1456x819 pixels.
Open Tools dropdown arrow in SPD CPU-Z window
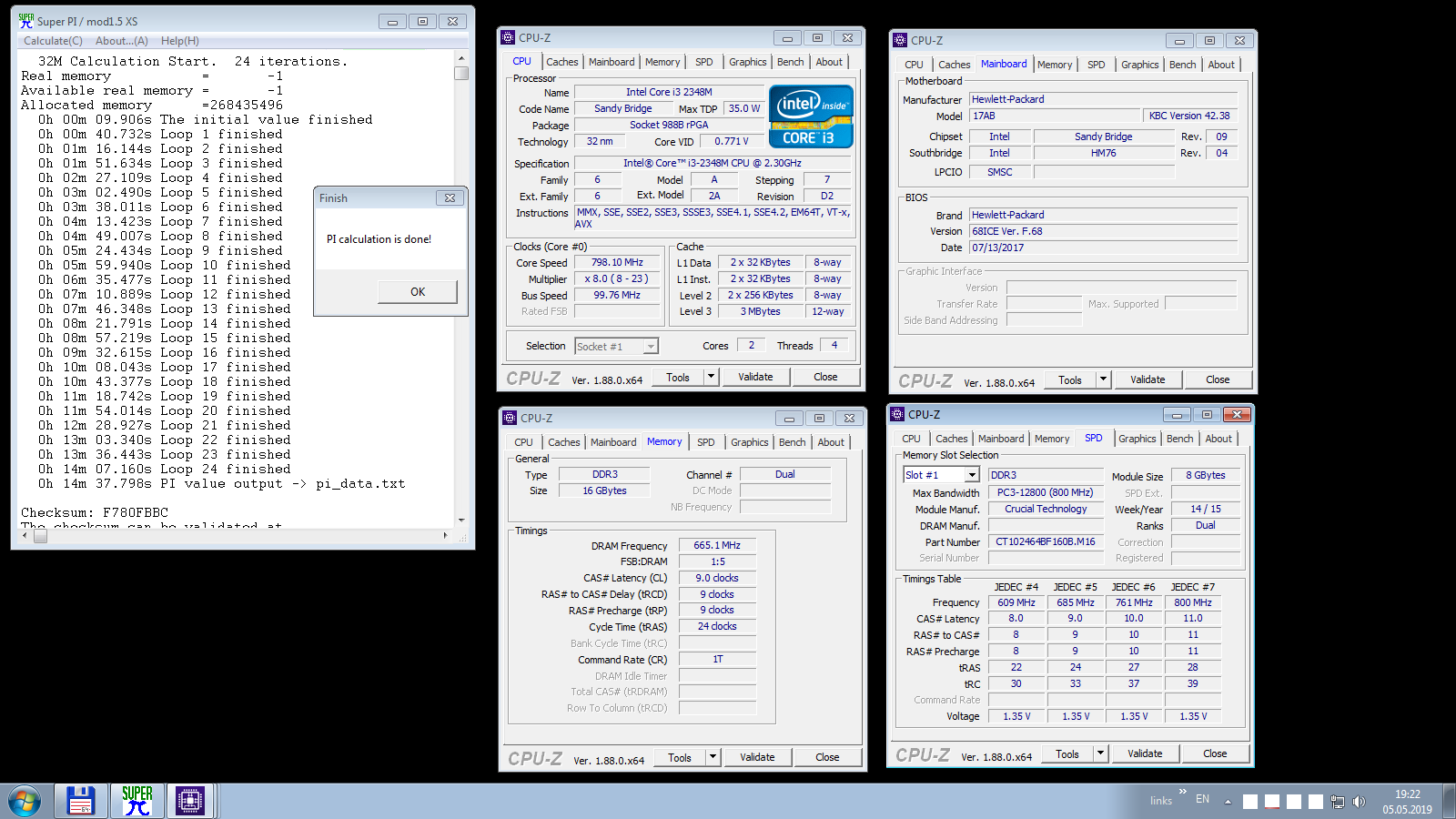[x=1101, y=753]
